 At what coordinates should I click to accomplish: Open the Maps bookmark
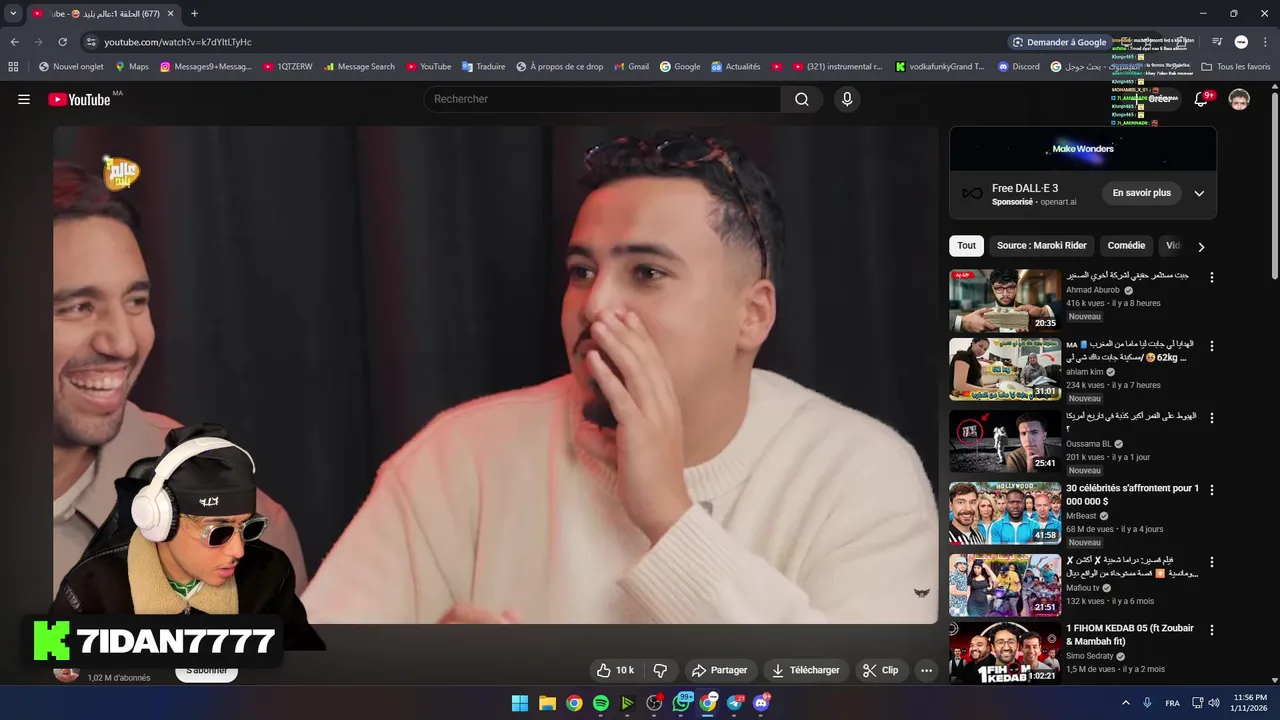point(132,67)
